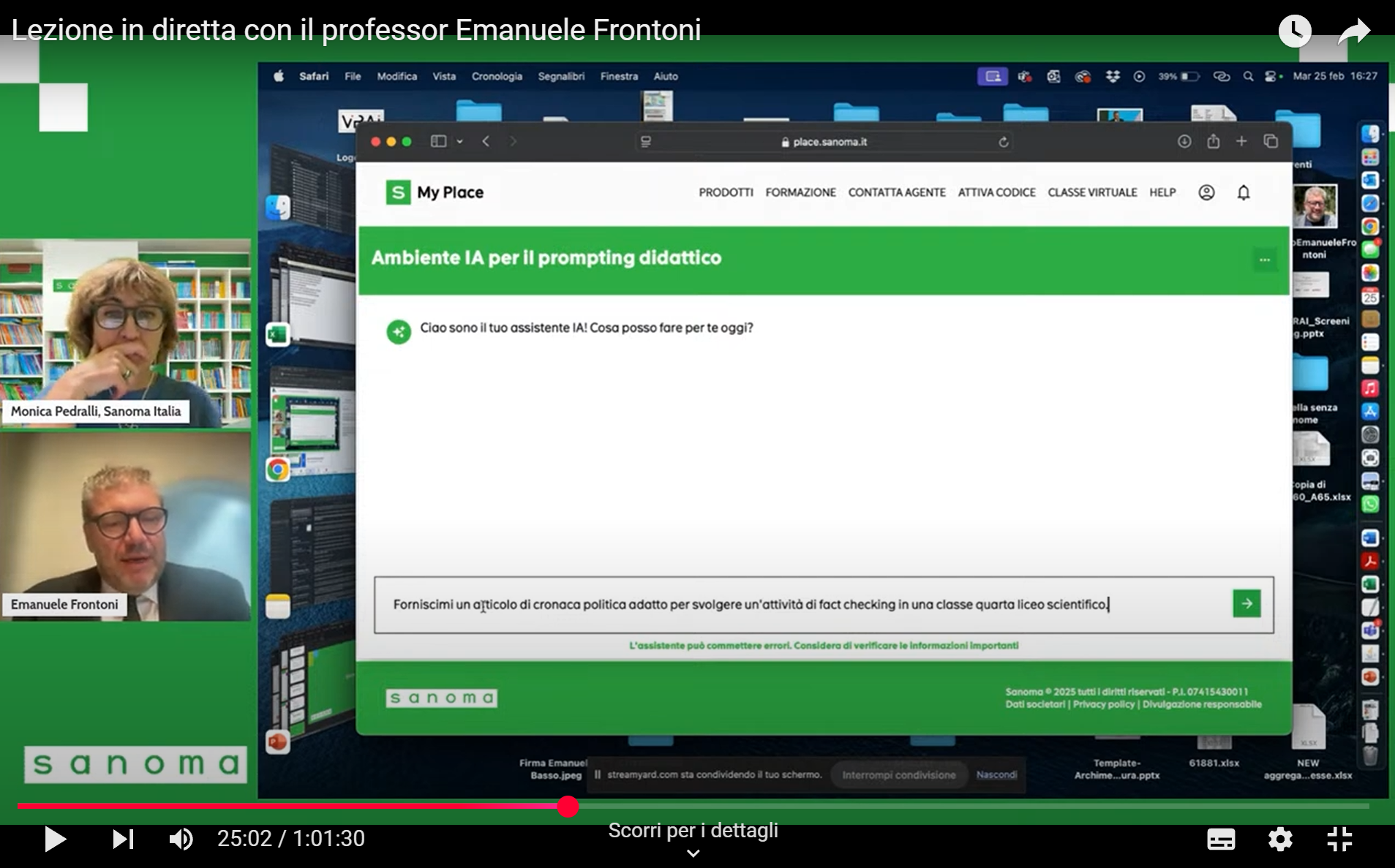Viewport: 1395px width, 868px height.
Task: Open the user account icon
Action: 1206,192
